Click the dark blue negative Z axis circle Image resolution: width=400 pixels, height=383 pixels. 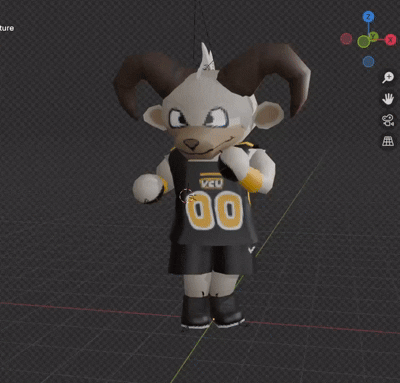click(x=368, y=61)
